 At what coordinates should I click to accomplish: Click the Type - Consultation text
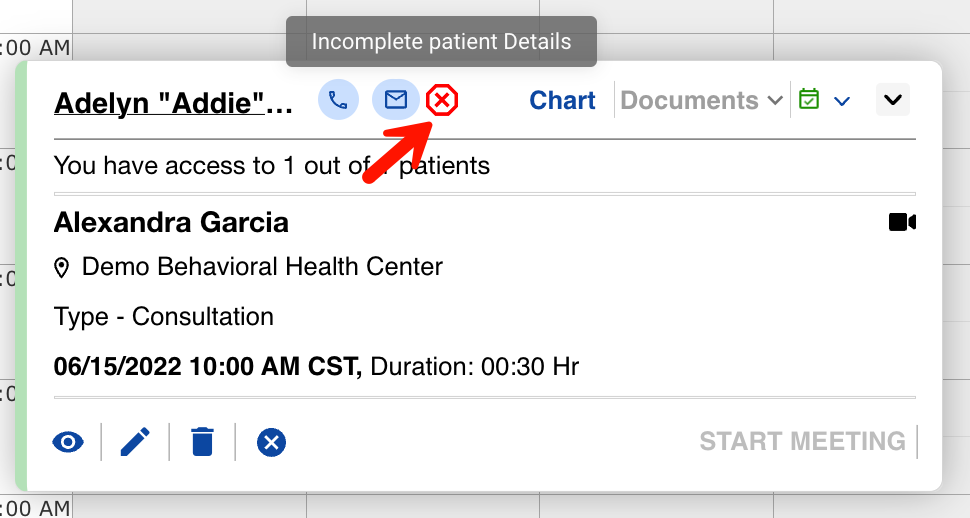point(164,317)
